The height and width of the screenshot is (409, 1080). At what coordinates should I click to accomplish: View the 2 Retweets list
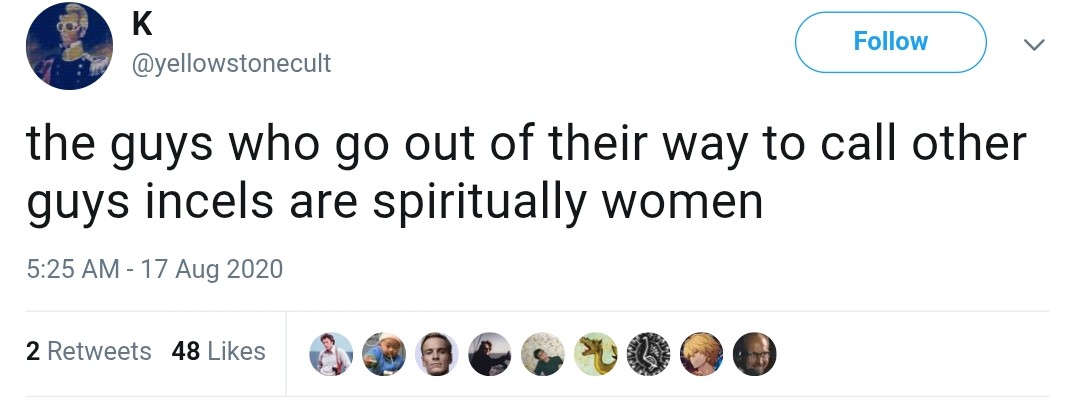[x=89, y=351]
